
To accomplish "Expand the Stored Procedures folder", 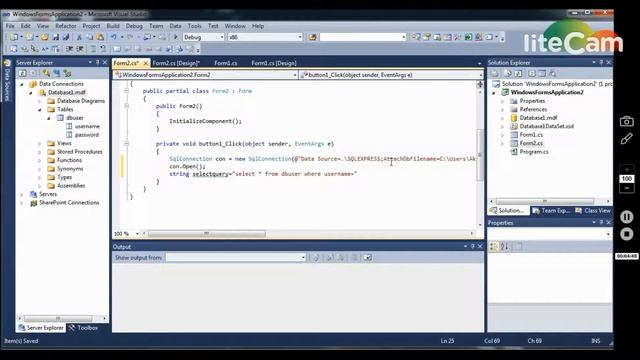I will (x=40, y=152).
